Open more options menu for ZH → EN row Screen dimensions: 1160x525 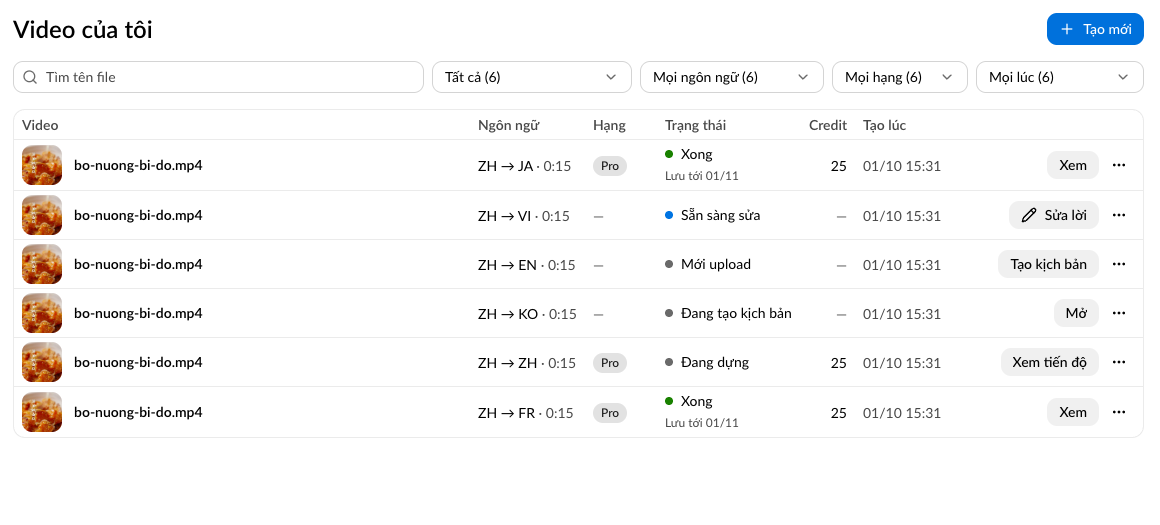[x=1119, y=264]
